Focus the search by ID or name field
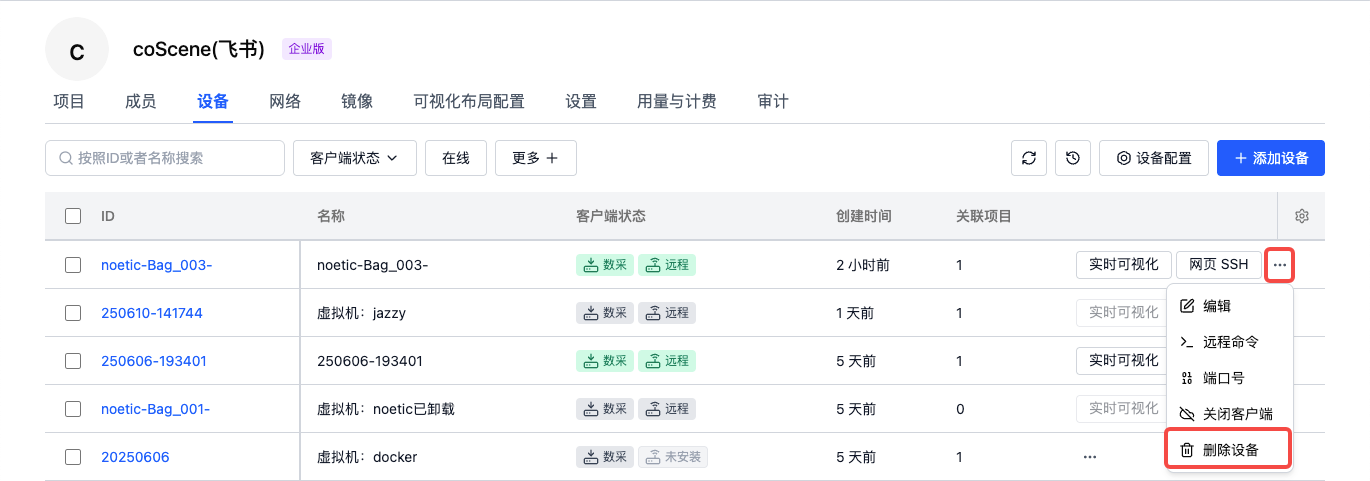Screen dimensions: 1370x481 tap(165, 158)
